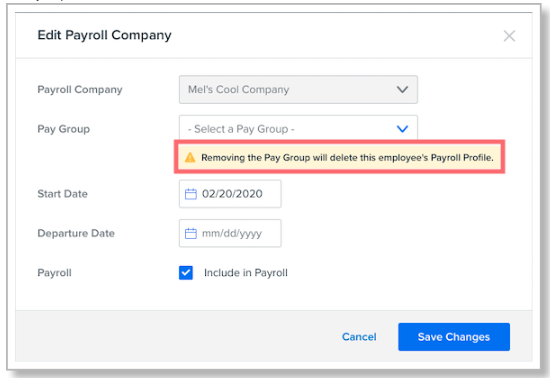The height and width of the screenshot is (378, 550).
Task: Click the Start Date calendar icon
Action: [191, 194]
